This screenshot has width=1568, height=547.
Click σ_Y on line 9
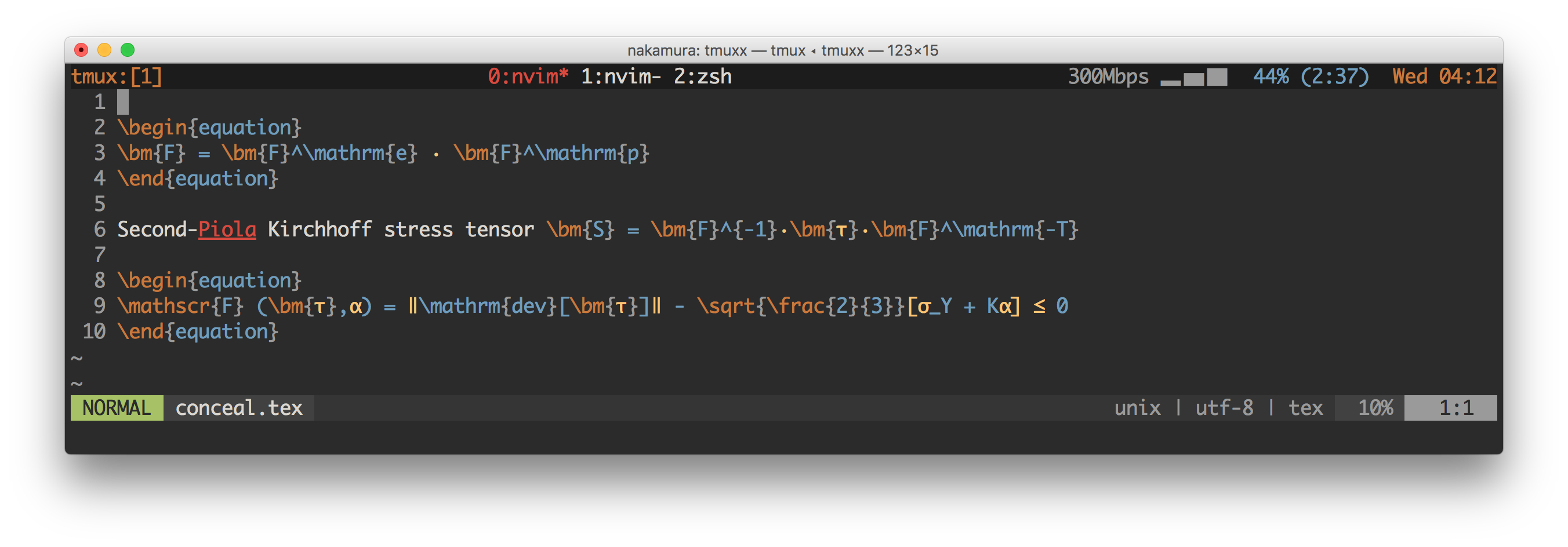[x=934, y=306]
